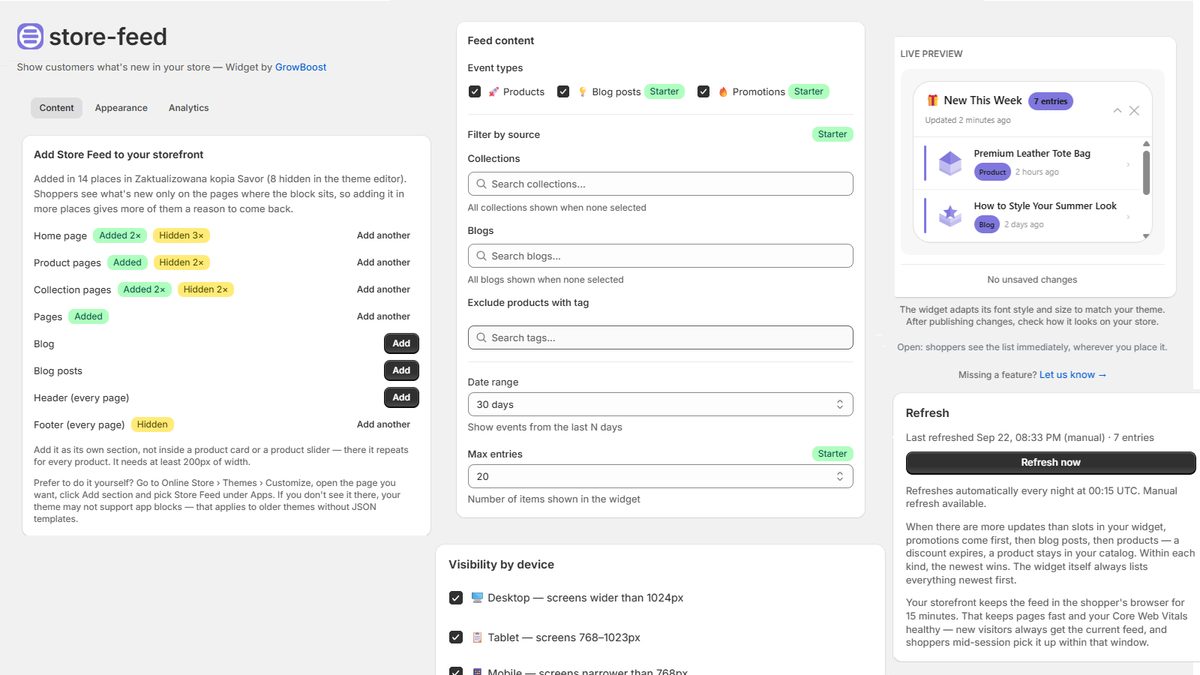The height and width of the screenshot is (675, 1200).
Task: Click the Hidden 3× badge on Home page
Action: pos(181,236)
